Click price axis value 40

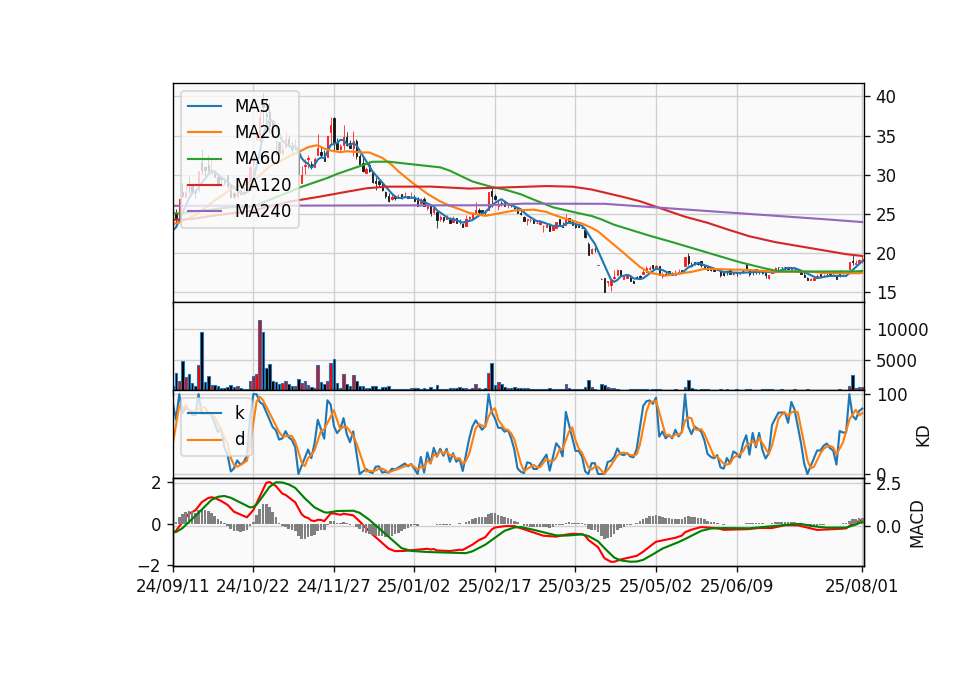coord(886,97)
